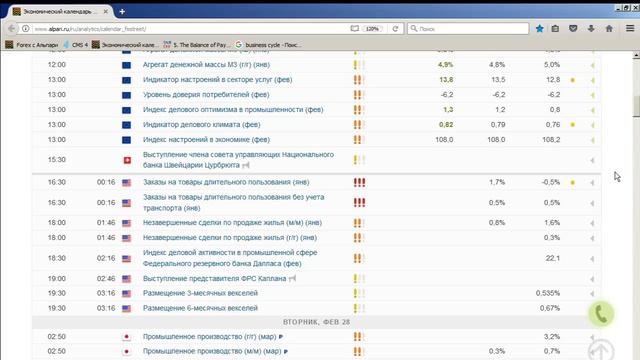Click the green phone callback button
This screenshot has width=640, height=360.
tap(601, 314)
